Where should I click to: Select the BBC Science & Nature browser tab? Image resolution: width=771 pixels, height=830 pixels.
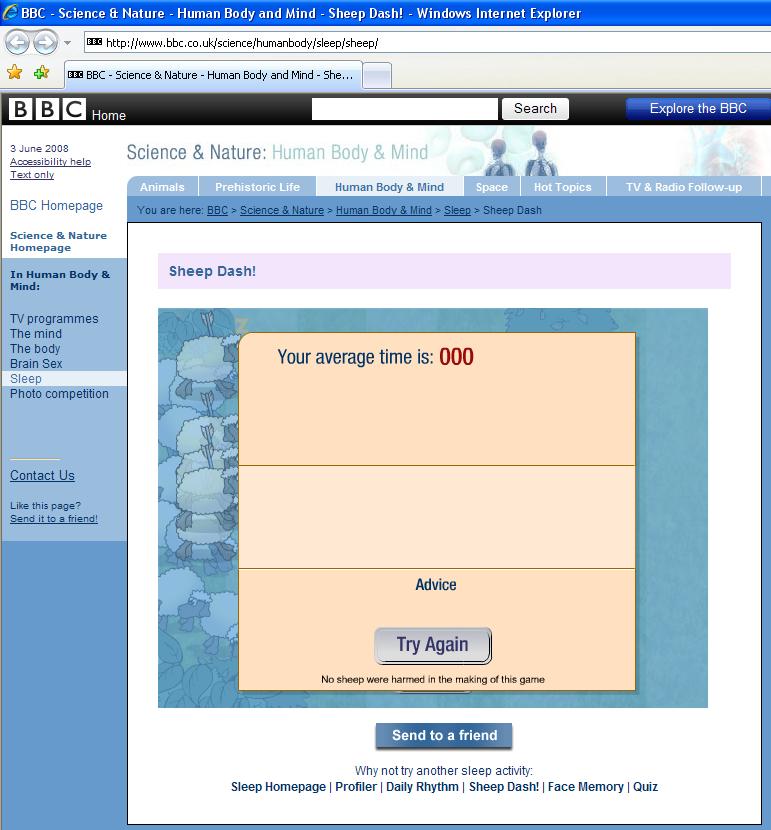(213, 75)
